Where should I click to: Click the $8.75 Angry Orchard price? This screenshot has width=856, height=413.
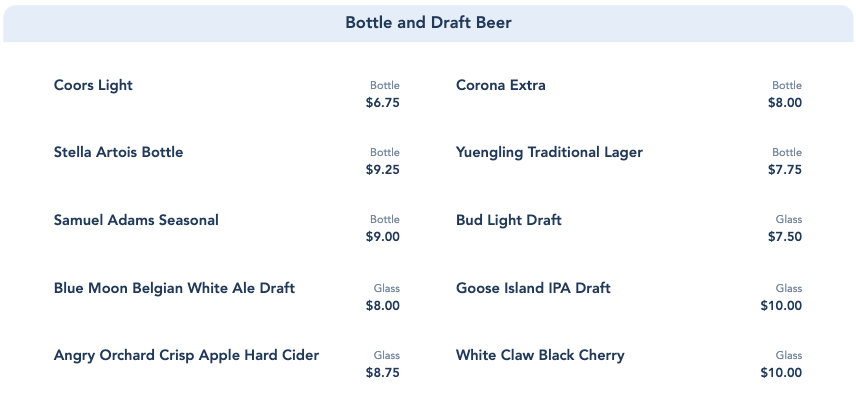[383, 373]
